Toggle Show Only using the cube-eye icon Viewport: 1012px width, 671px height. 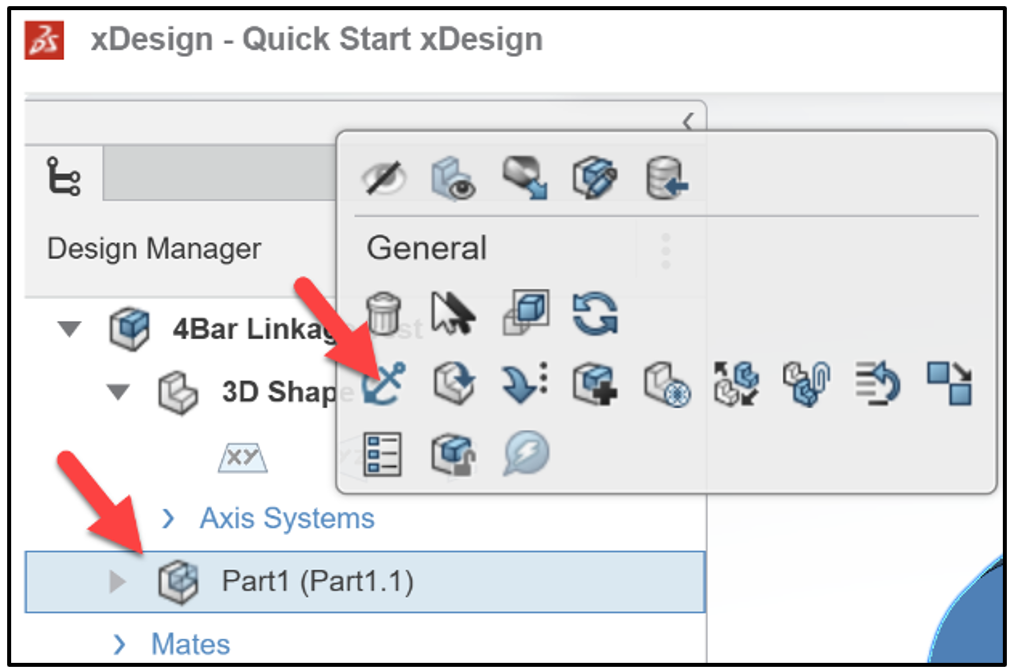[x=453, y=177]
